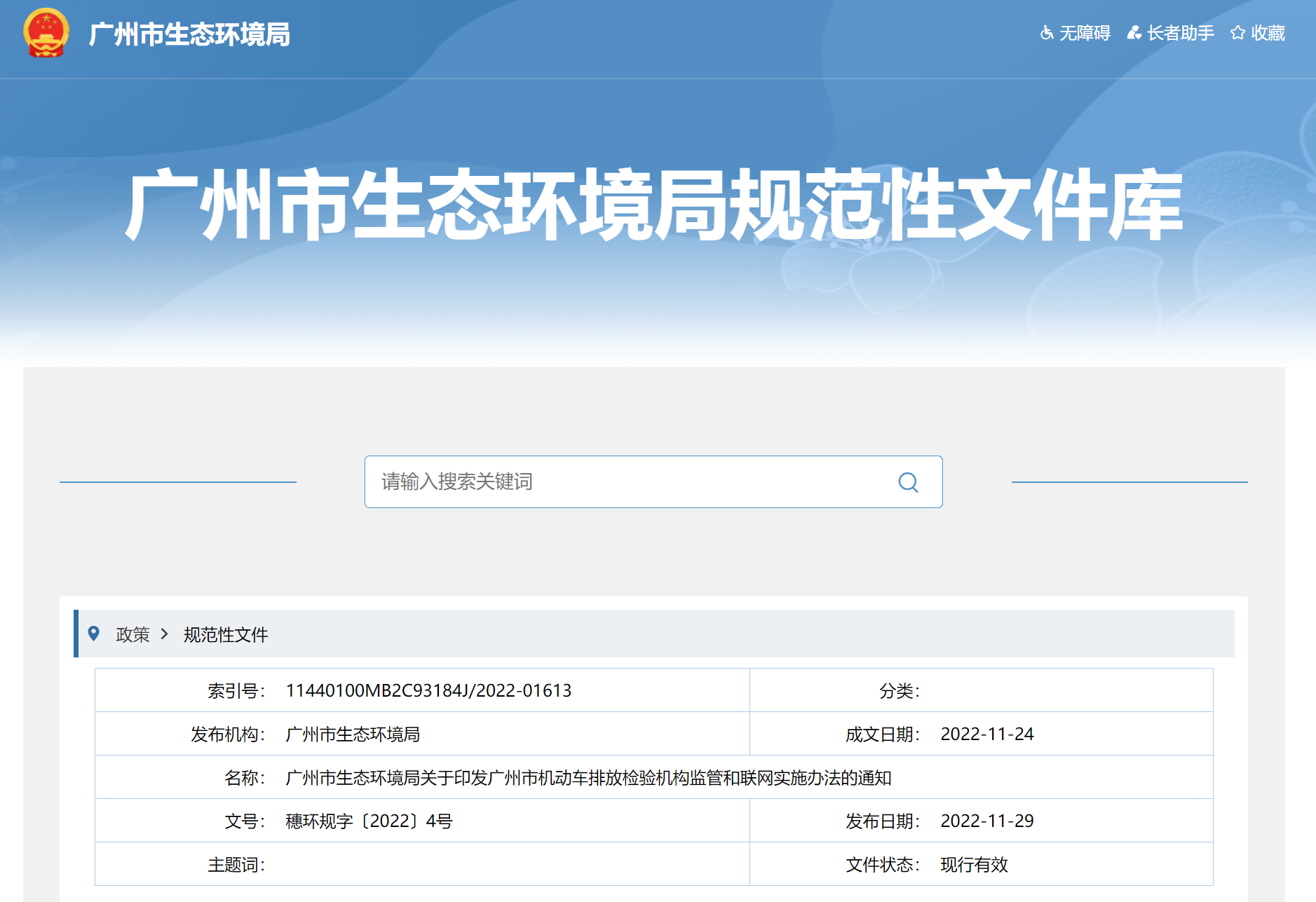Click the publish date 2022-11-29
The image size is (1316, 902).
(x=987, y=821)
